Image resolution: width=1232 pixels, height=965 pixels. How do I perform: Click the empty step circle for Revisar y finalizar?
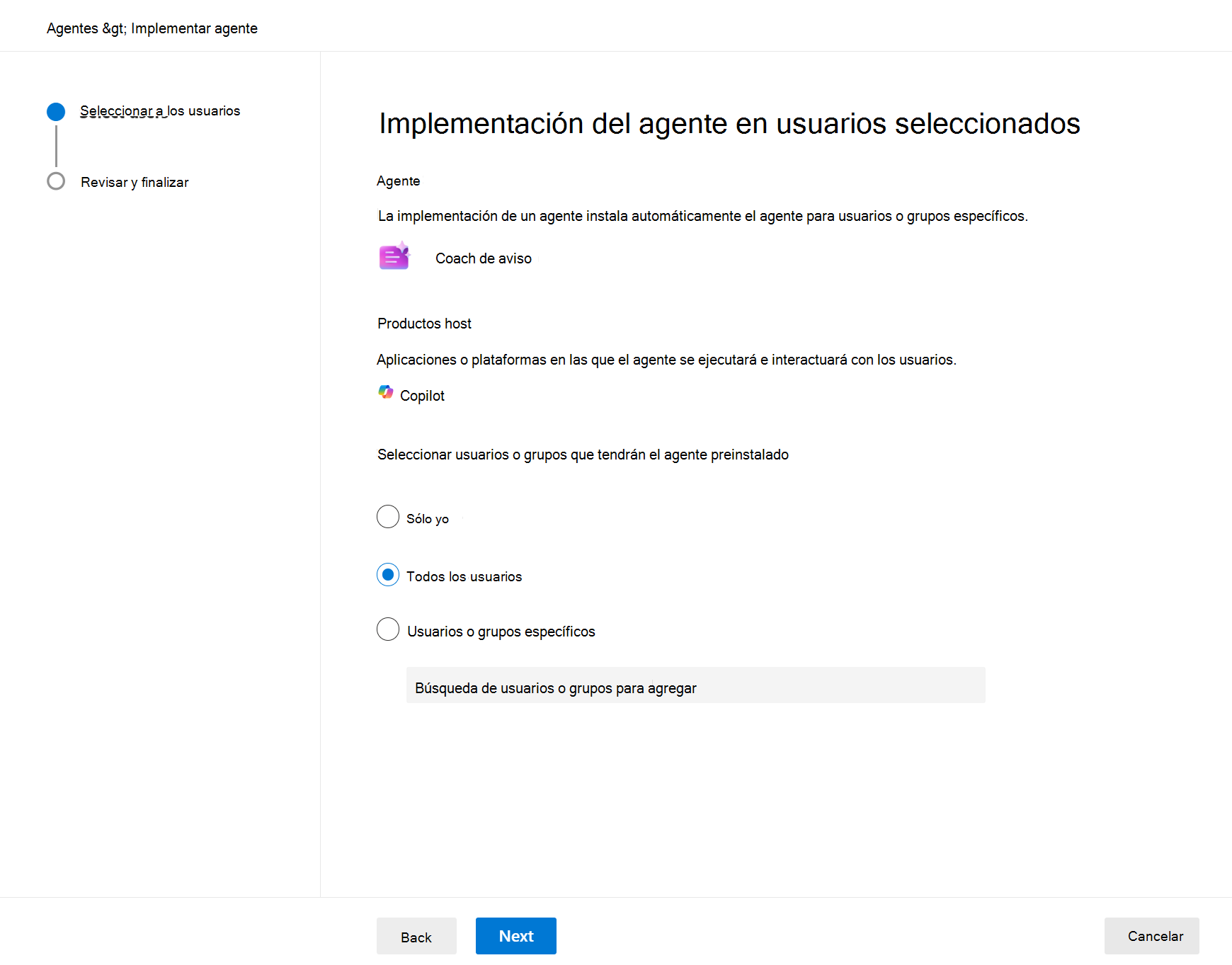(x=56, y=181)
